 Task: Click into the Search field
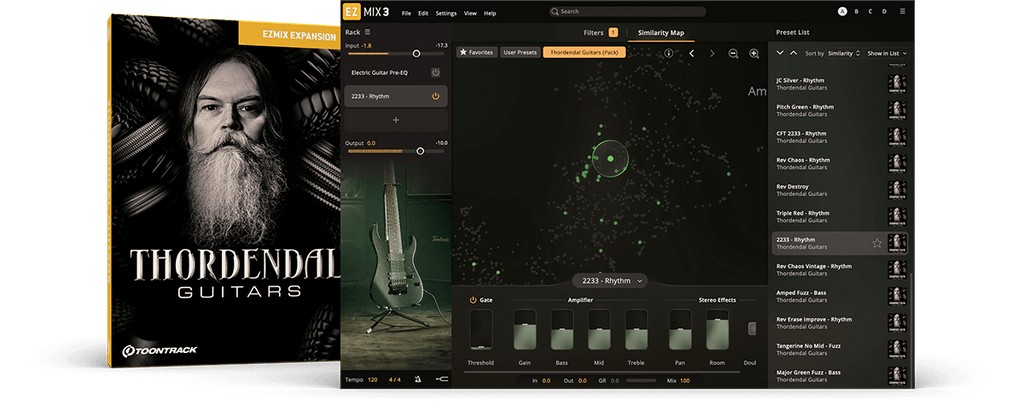[x=627, y=12]
